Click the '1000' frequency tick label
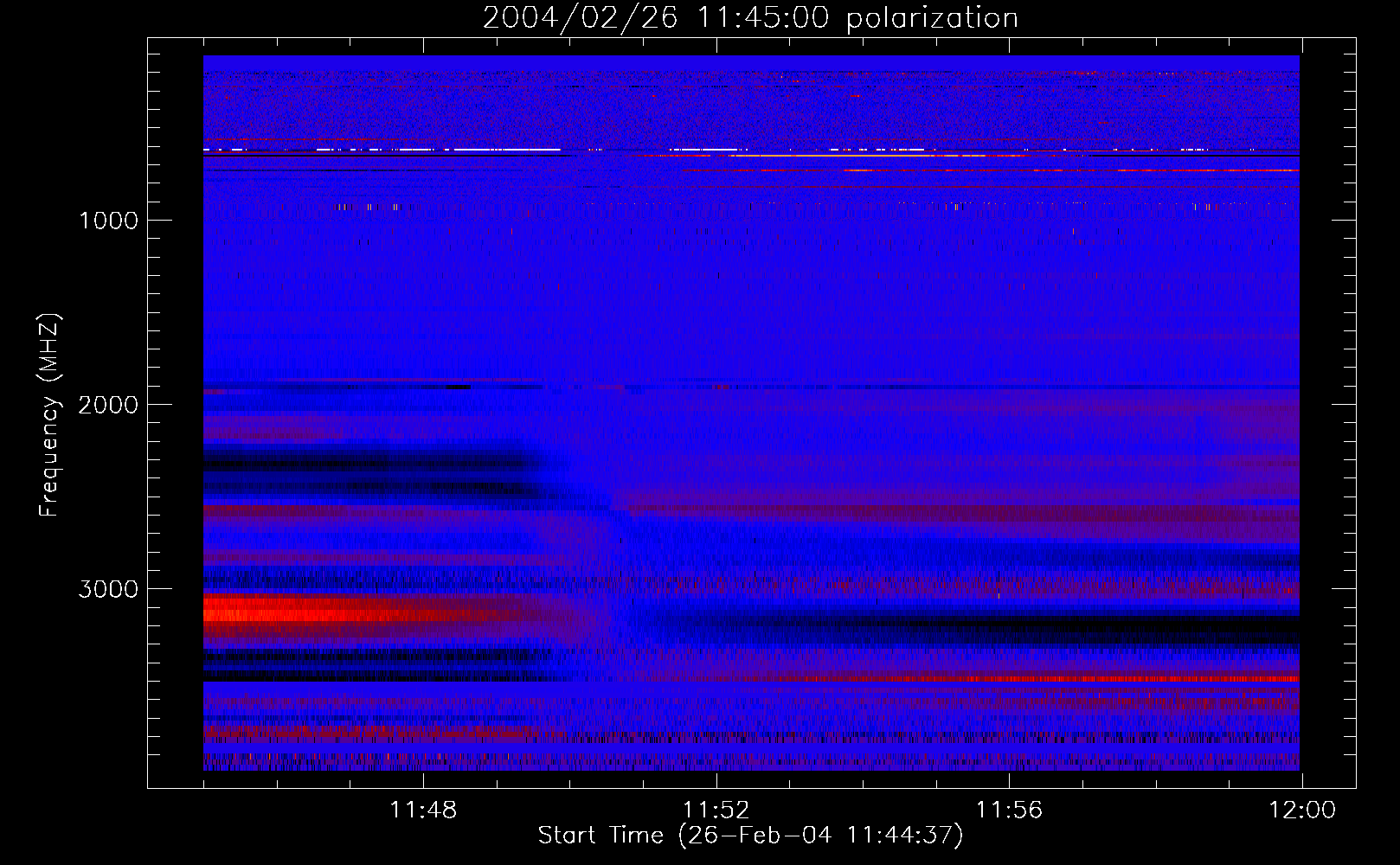The height and width of the screenshot is (865, 1400). click(x=108, y=221)
